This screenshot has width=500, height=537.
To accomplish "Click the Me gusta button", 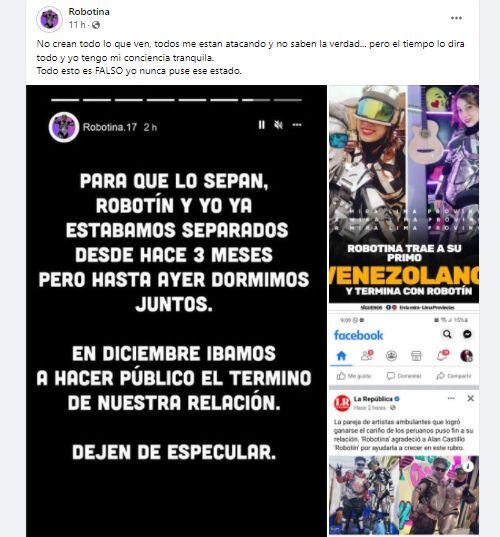I will coord(354,376).
